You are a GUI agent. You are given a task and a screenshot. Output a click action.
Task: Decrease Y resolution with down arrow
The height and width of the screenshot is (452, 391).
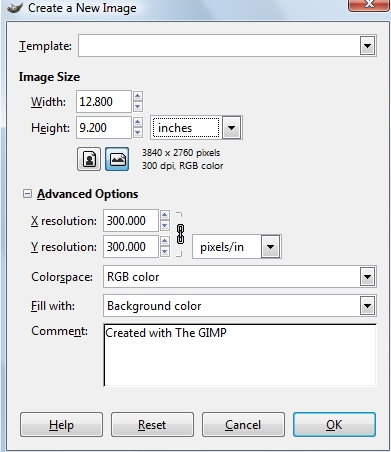coord(165,252)
